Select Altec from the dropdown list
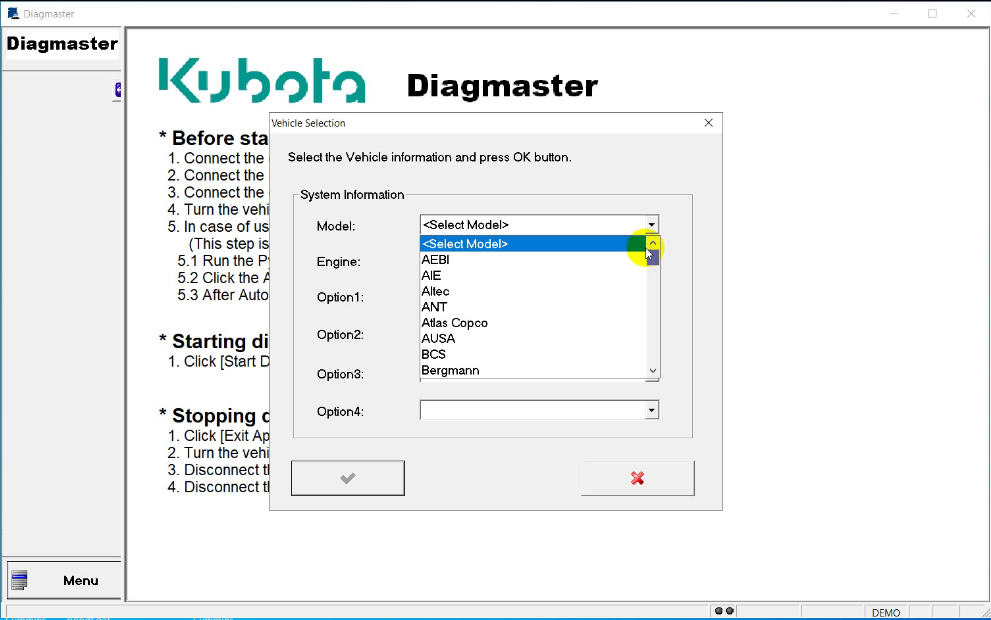This screenshot has height=620, width=991. click(436, 291)
